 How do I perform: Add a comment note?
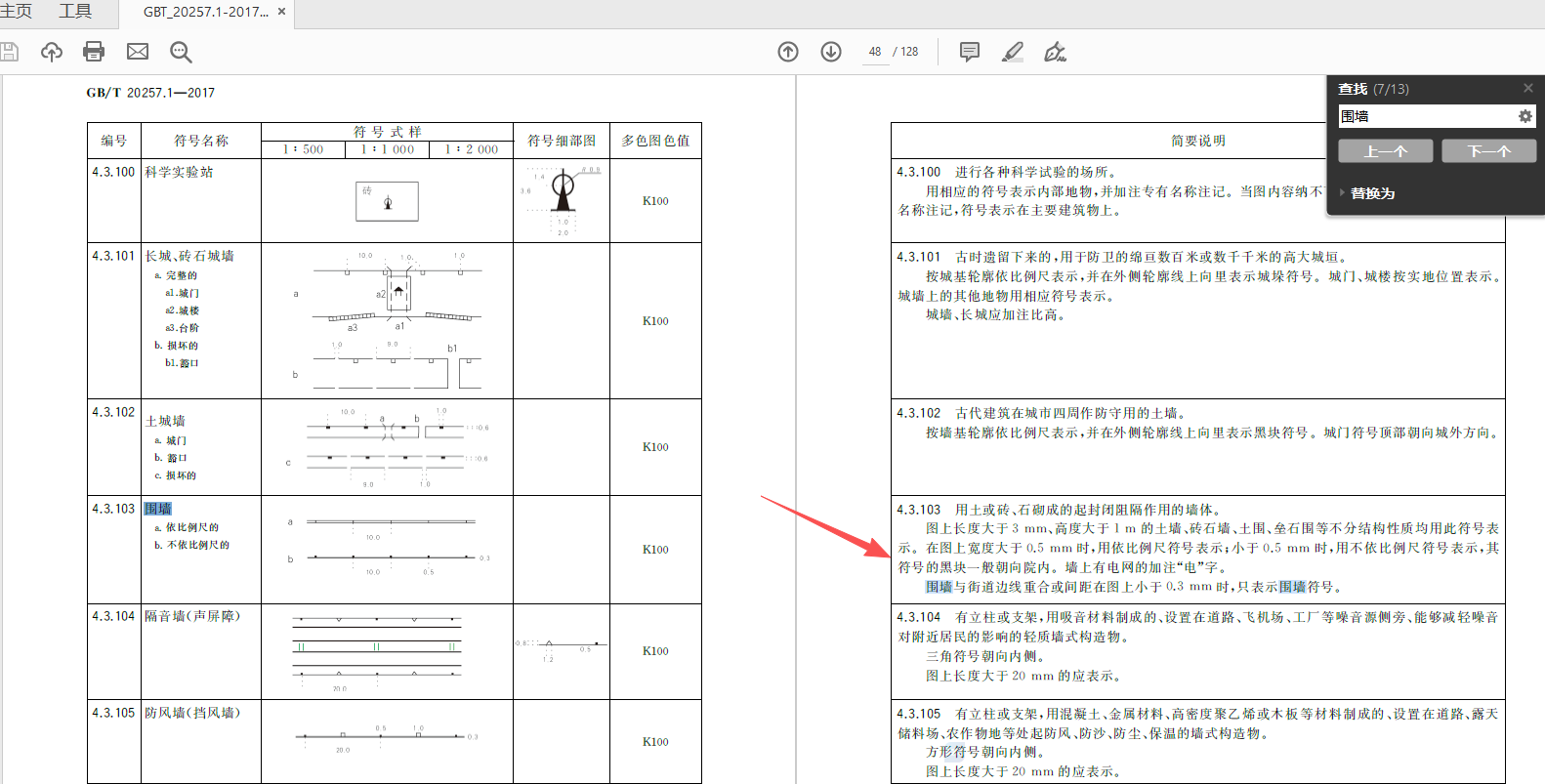click(970, 52)
